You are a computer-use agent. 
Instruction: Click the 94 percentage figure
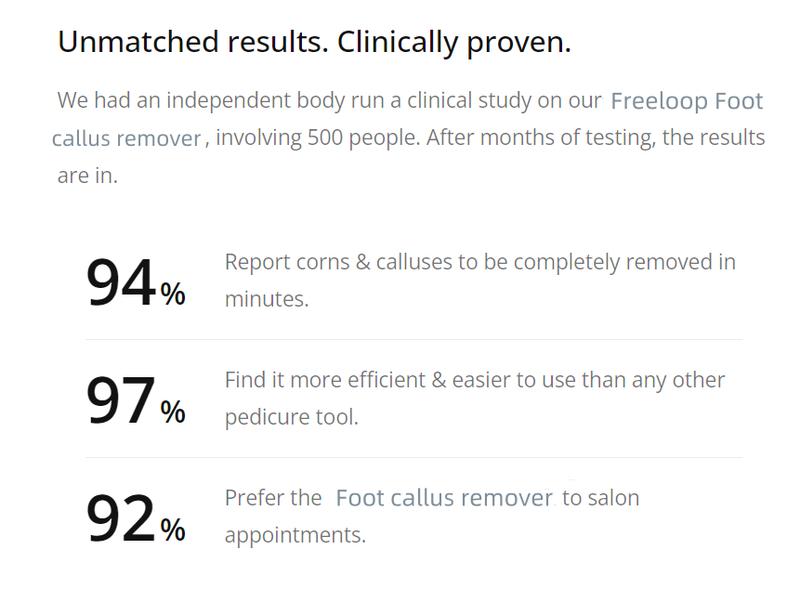coord(121,282)
